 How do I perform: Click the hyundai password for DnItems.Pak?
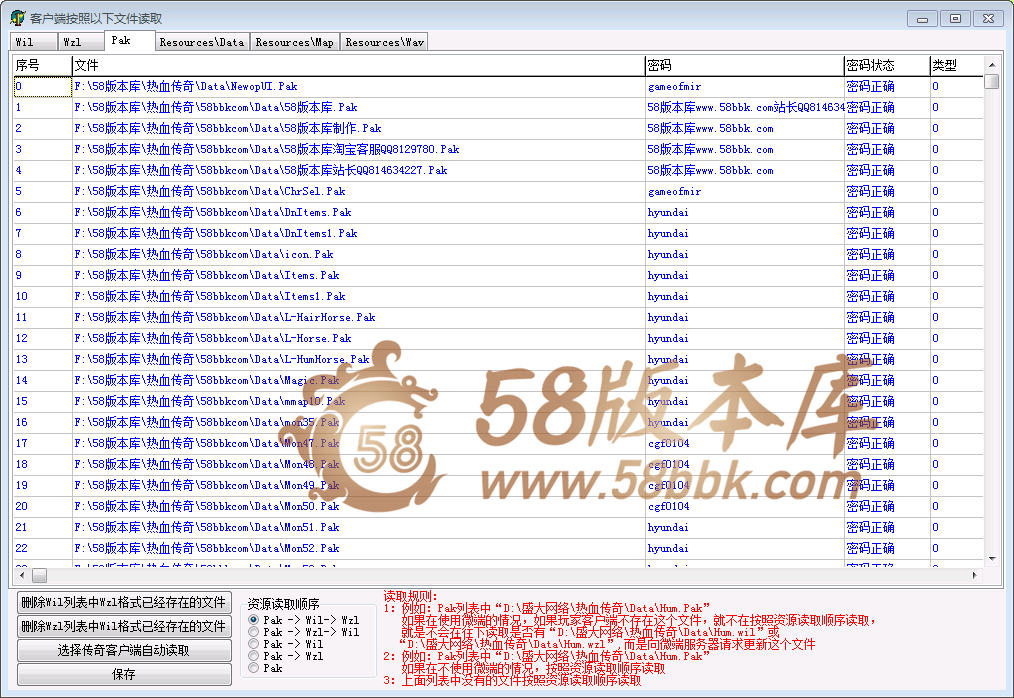[x=668, y=212]
